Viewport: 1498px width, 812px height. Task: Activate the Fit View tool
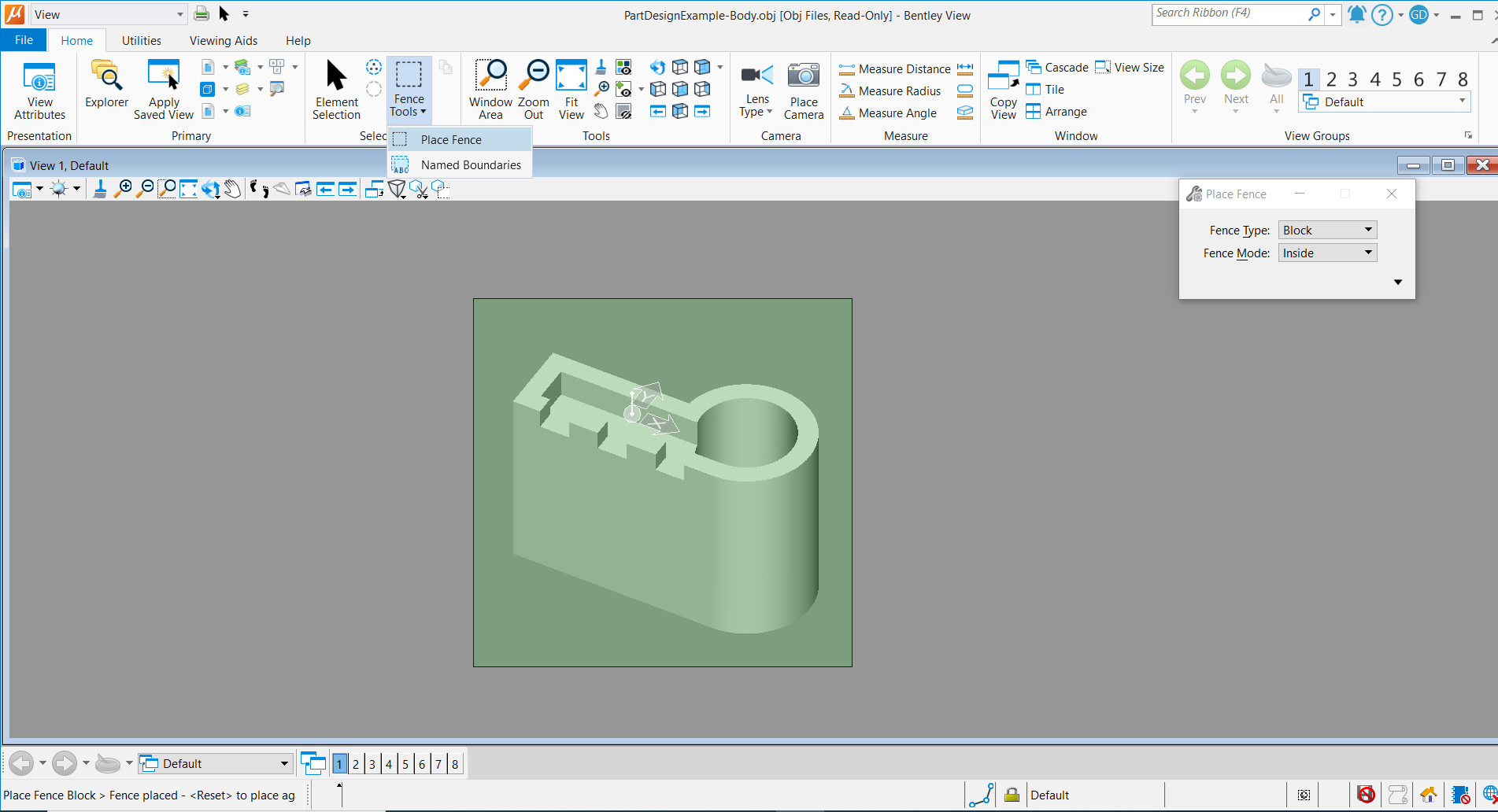[x=571, y=88]
